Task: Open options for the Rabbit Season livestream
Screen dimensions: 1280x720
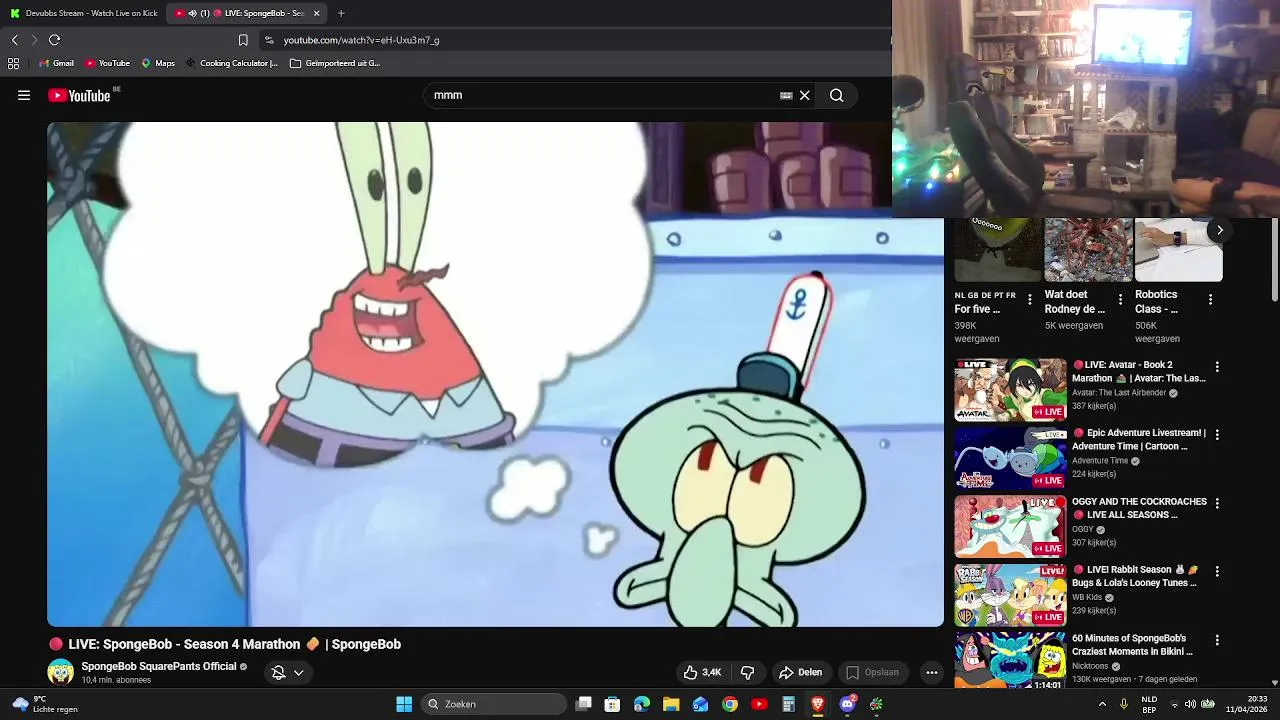Action: (1217, 572)
